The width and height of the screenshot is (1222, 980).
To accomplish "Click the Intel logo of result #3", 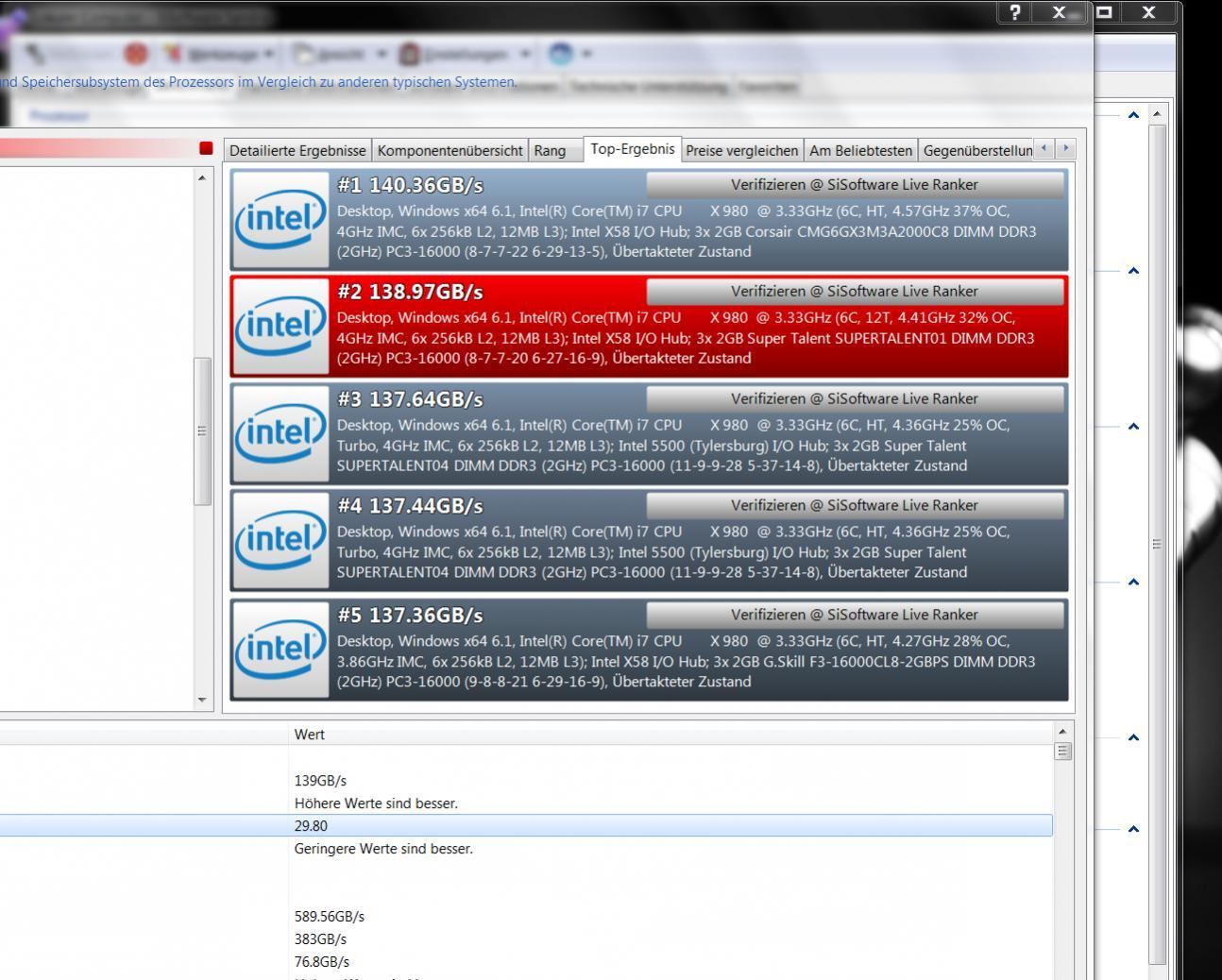I will pyautogui.click(x=280, y=434).
